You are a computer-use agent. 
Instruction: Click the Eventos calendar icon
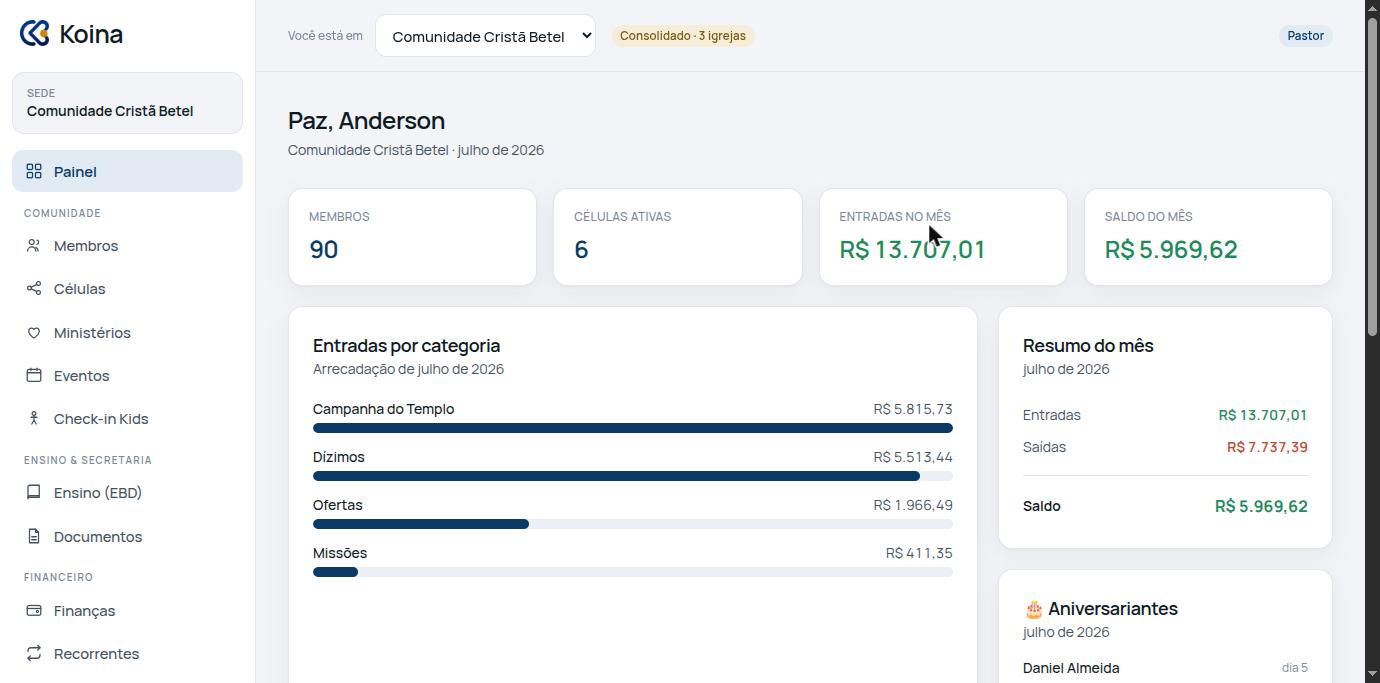click(34, 375)
